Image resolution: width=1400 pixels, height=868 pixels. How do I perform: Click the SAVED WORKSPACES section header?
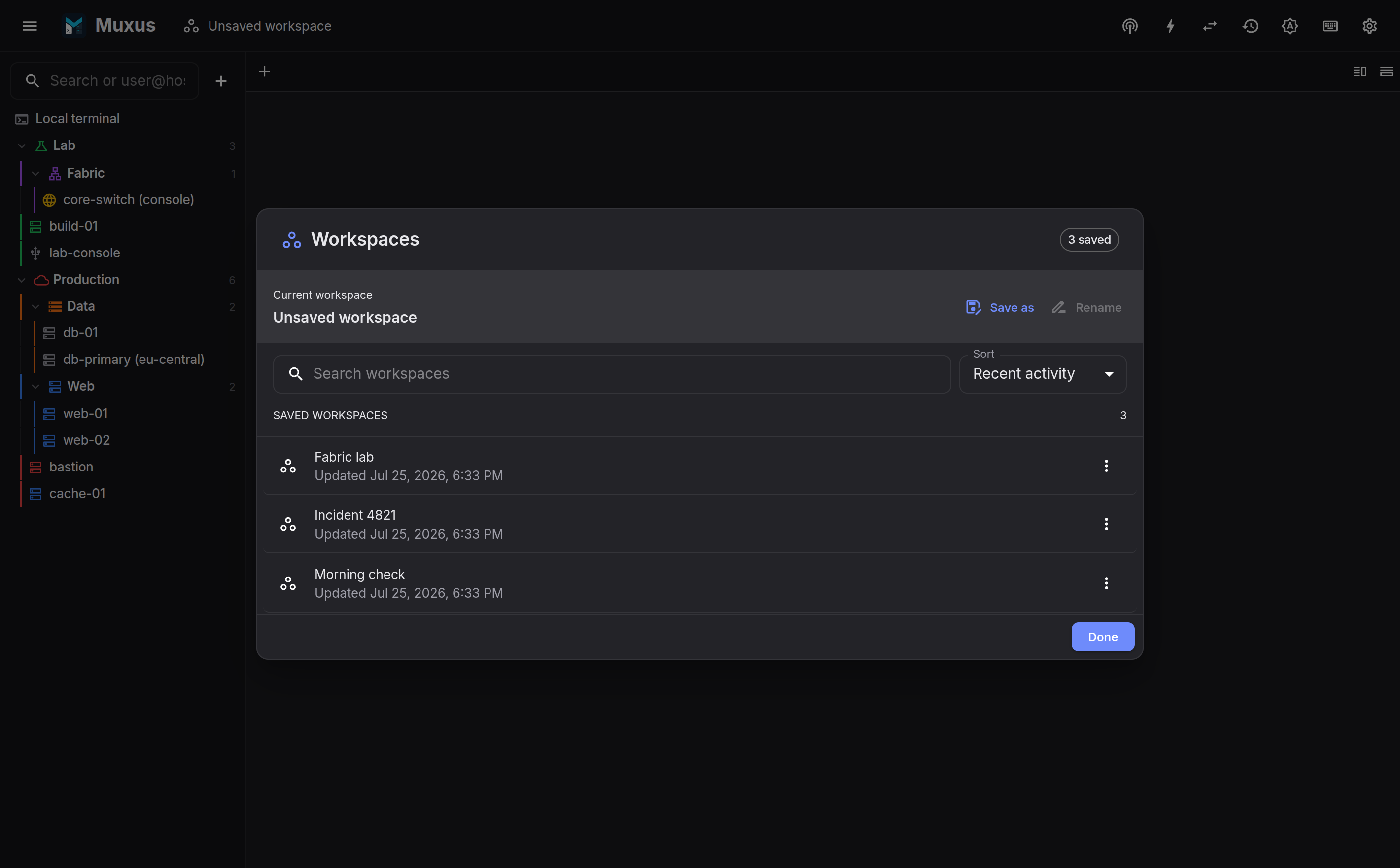(330, 415)
